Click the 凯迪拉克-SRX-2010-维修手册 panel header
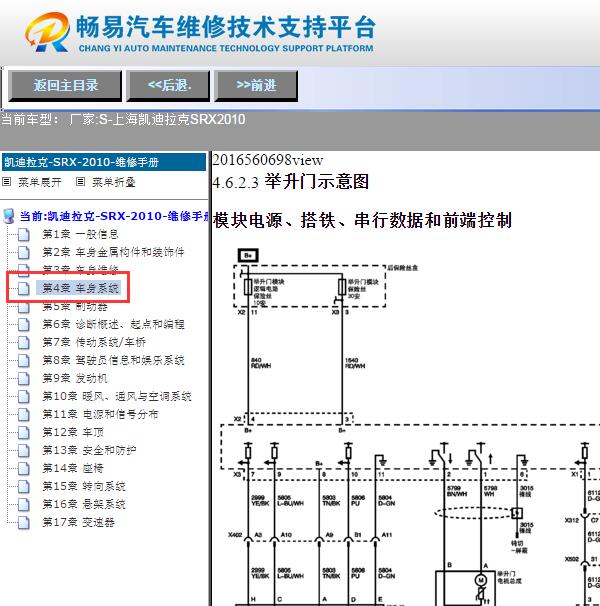The image size is (600, 606). (104, 162)
